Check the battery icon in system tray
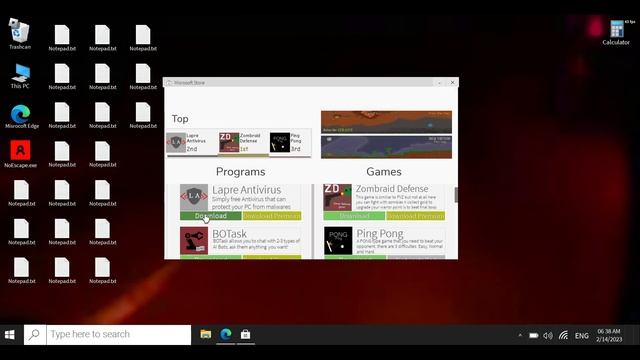640x360 pixels. 533,336
